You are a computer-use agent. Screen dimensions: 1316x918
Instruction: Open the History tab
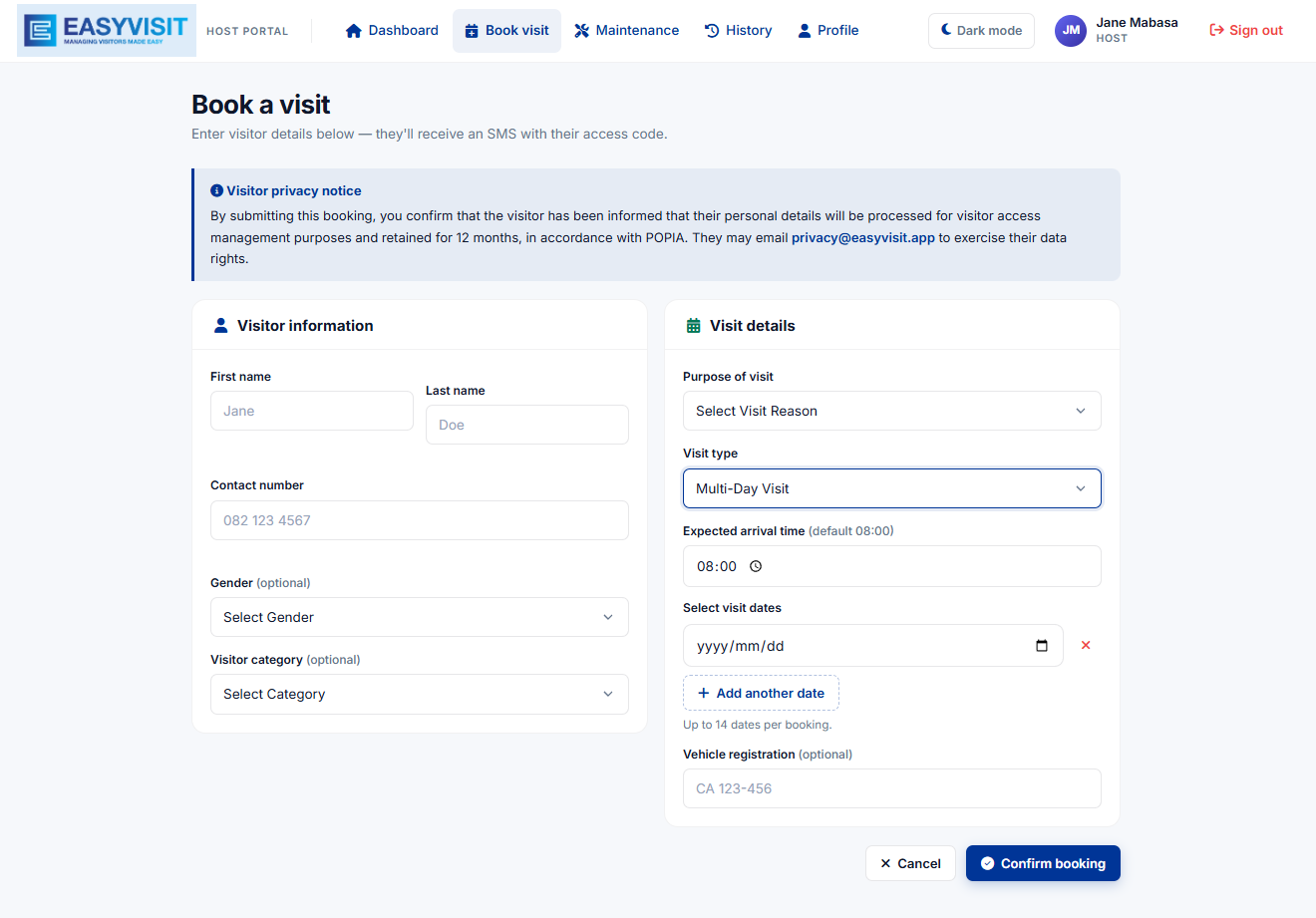(x=738, y=31)
